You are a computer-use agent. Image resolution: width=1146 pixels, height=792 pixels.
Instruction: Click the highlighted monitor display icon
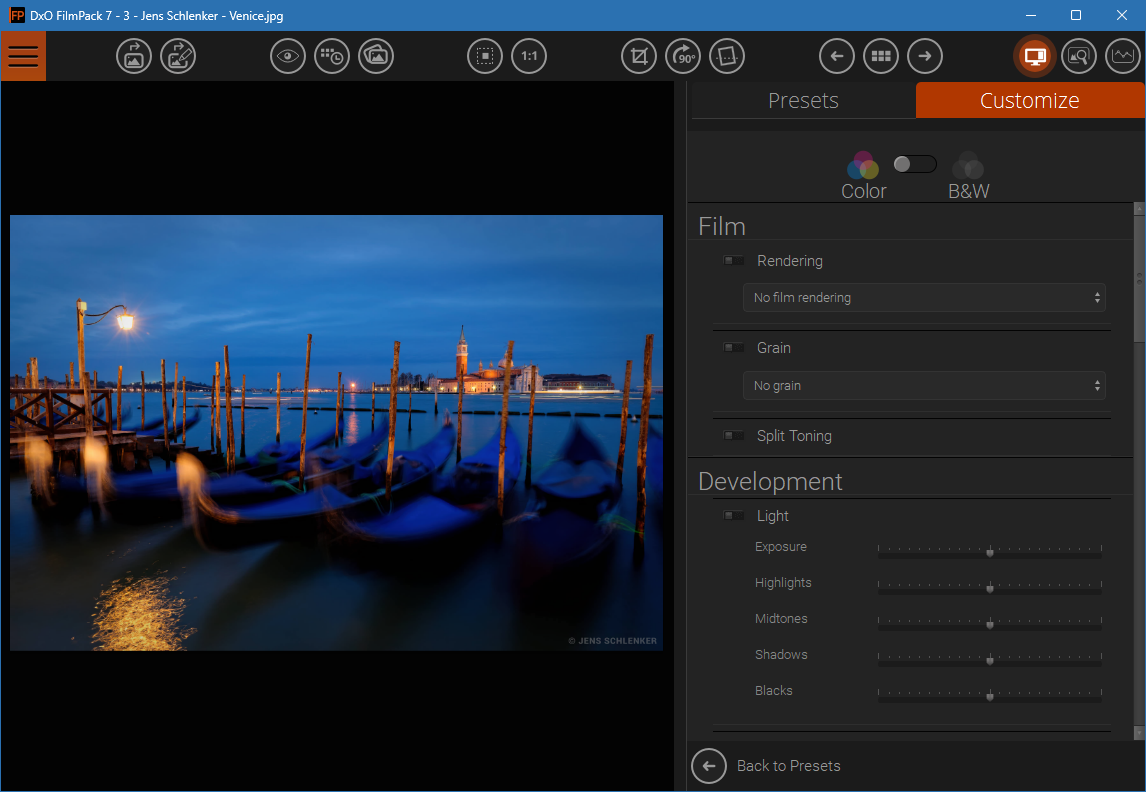pos(1035,56)
